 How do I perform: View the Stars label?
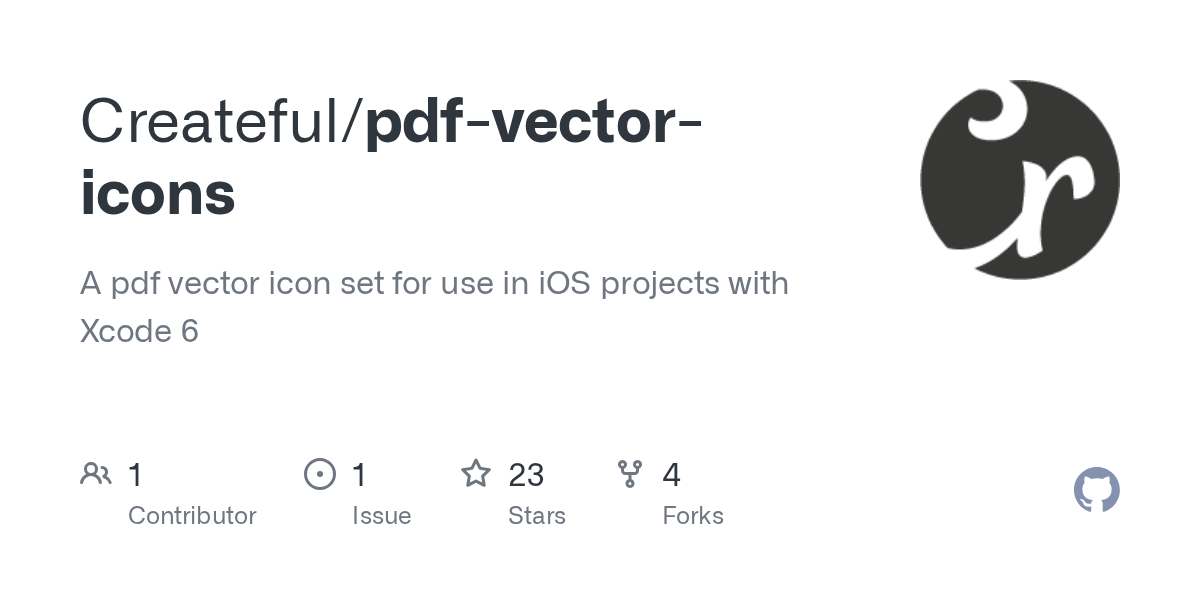[x=537, y=516]
